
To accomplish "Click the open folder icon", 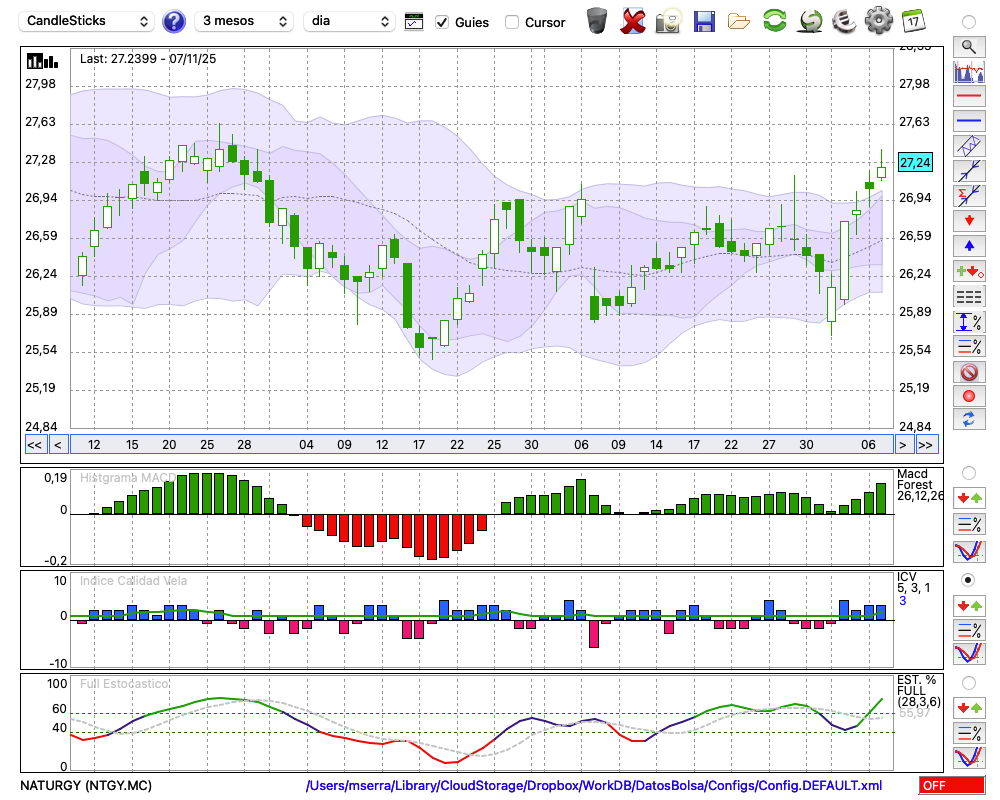I will [x=739, y=20].
